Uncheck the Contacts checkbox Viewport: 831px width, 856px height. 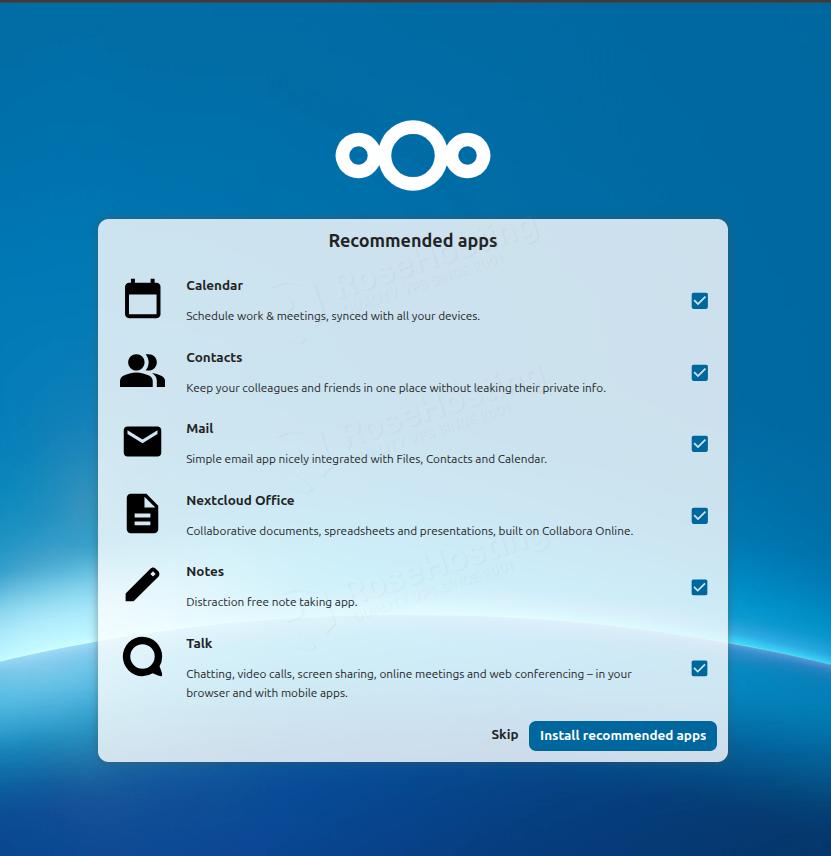click(x=699, y=373)
